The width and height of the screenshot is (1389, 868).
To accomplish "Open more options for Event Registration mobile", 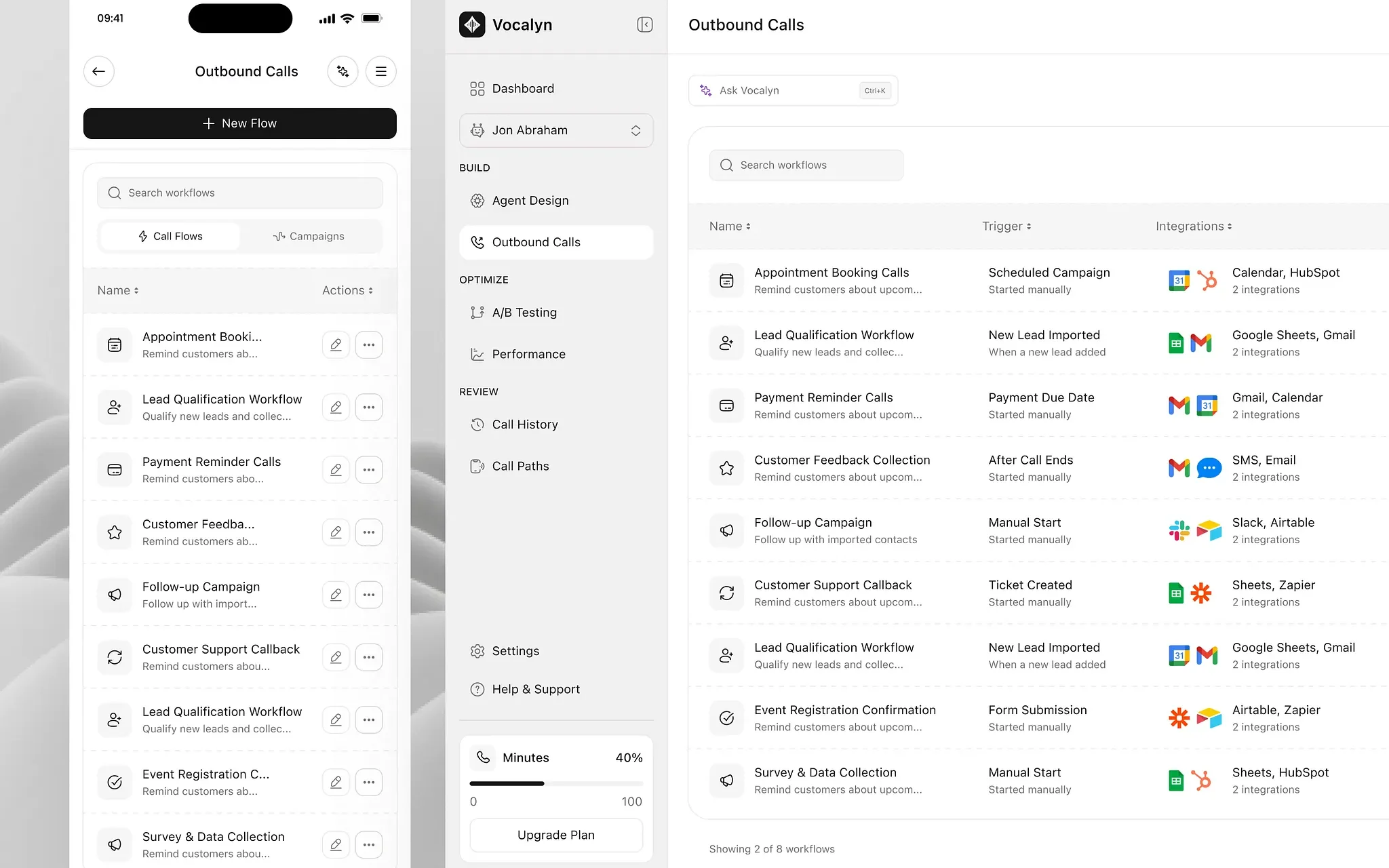I will tap(369, 782).
